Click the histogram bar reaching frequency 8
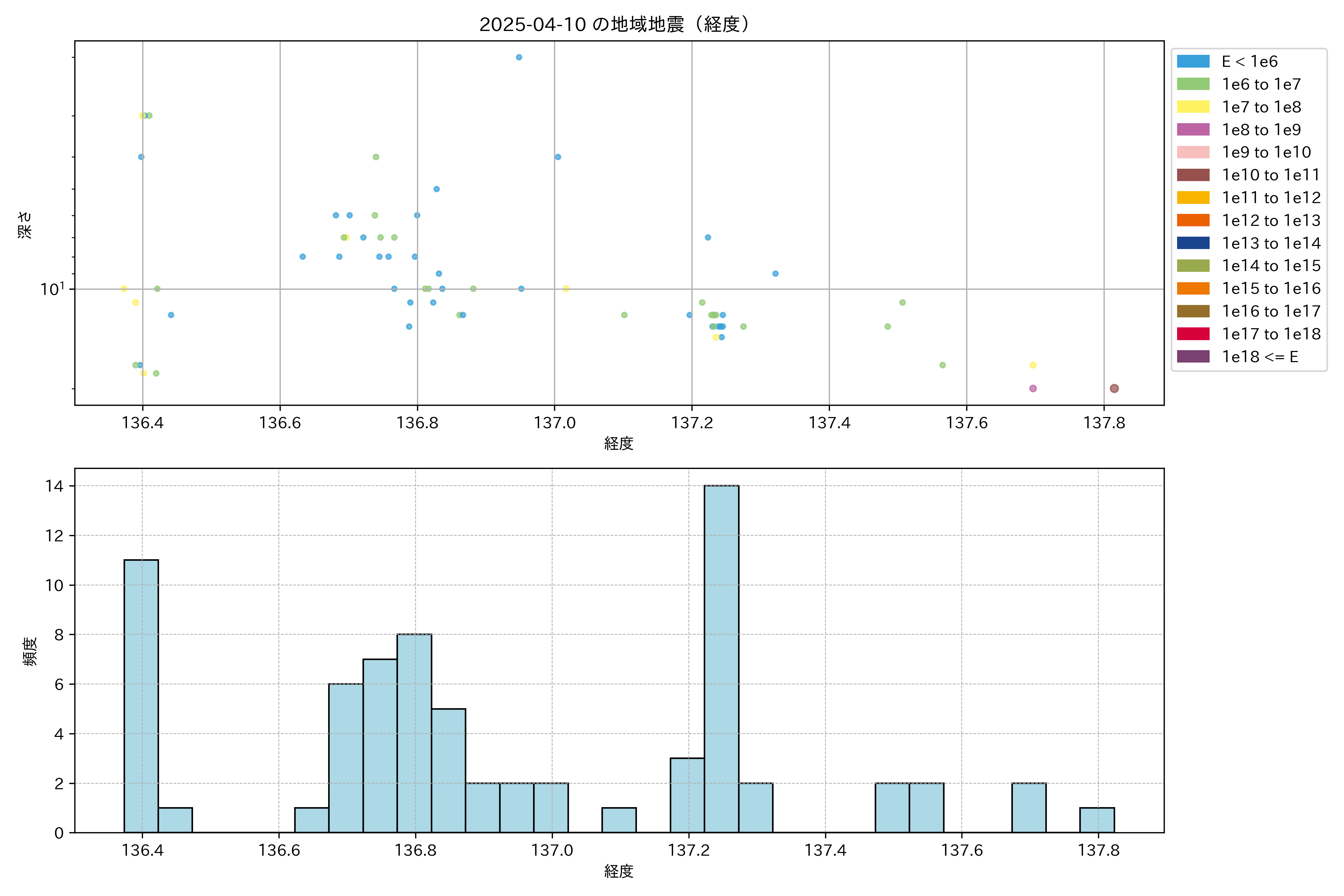1344x896 pixels. pos(414,733)
